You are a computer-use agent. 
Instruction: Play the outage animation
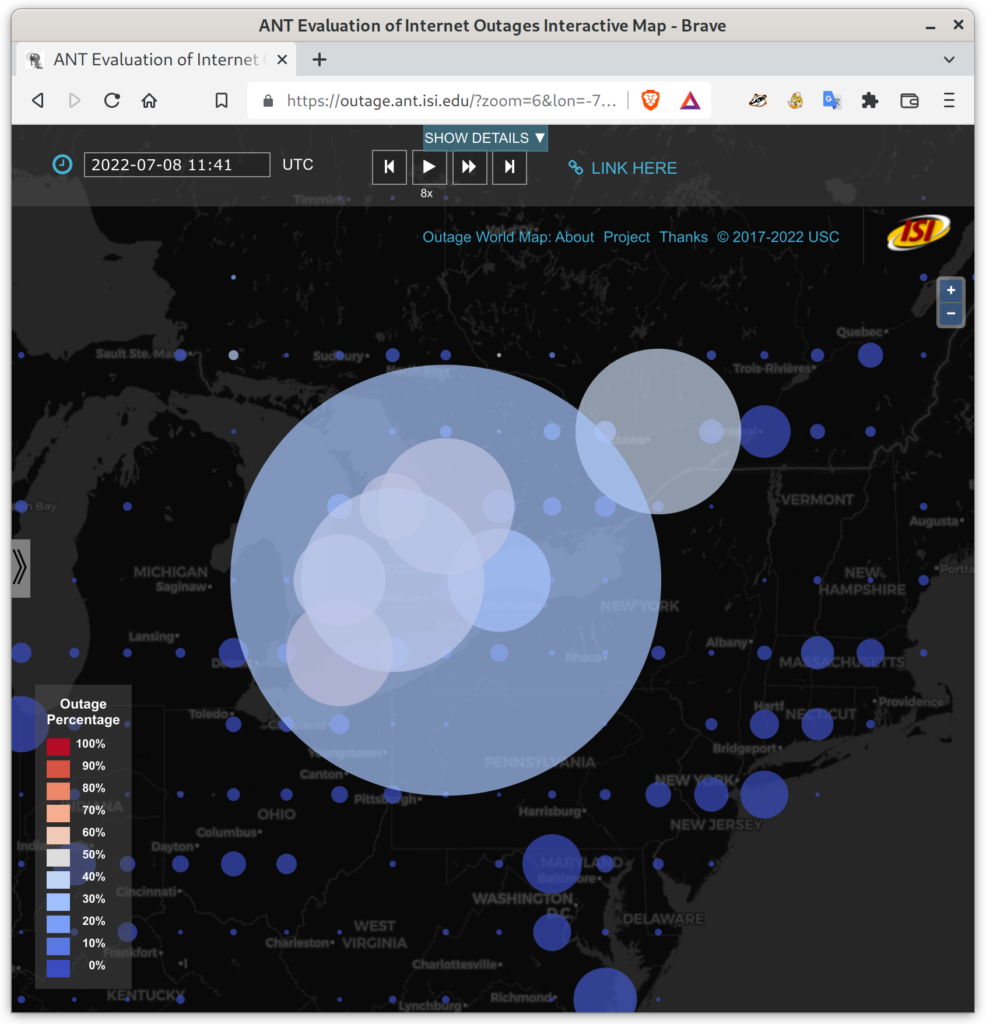pos(429,167)
